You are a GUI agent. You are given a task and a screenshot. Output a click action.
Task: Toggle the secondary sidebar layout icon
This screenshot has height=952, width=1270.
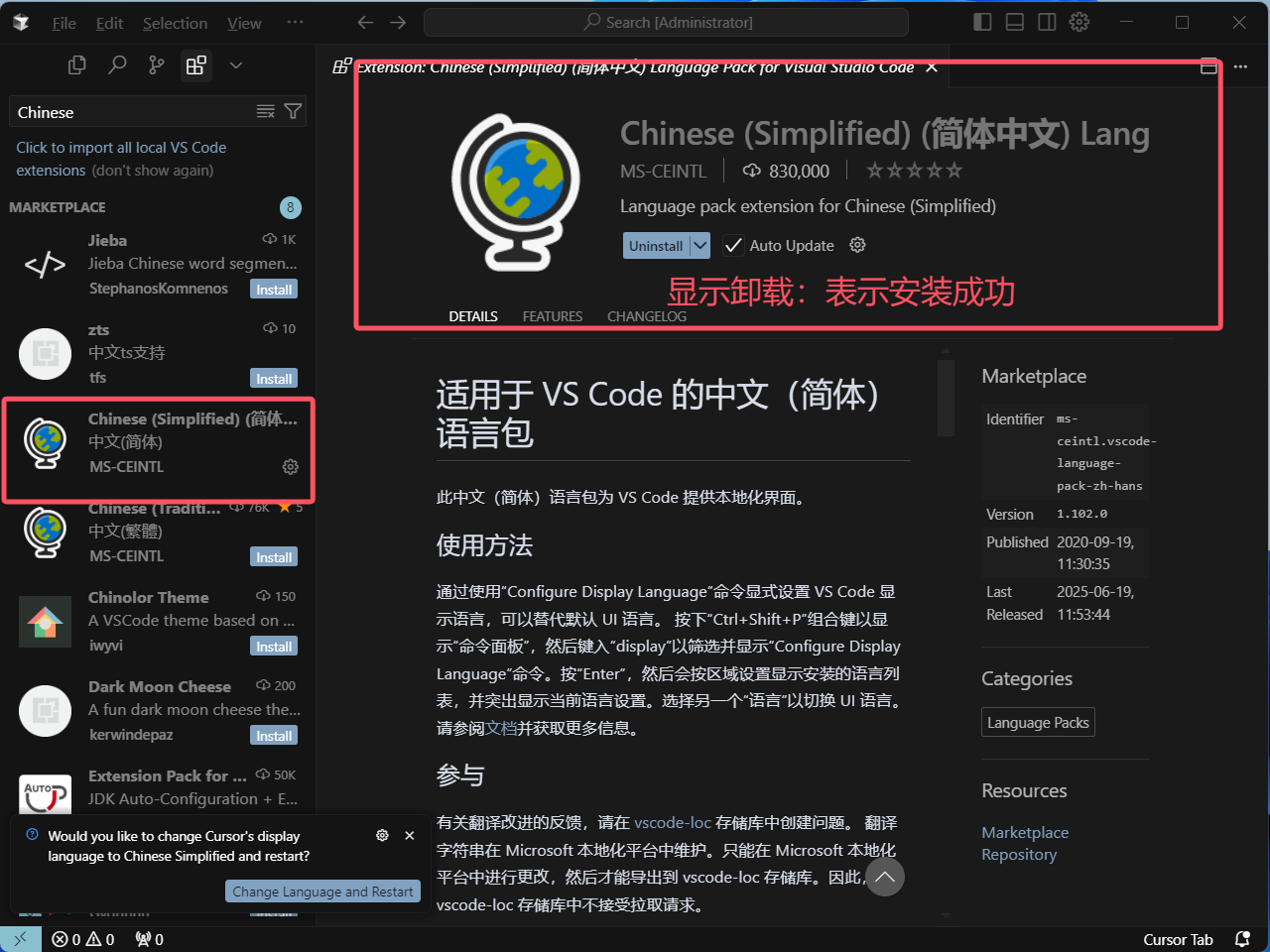pyautogui.click(x=1047, y=22)
